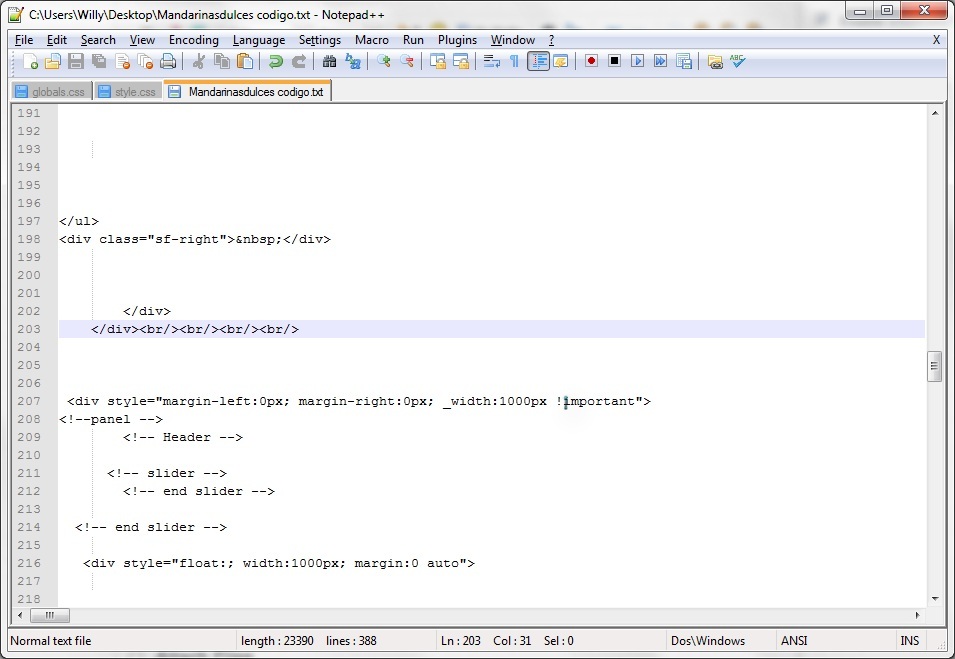Screen dimensions: 955x659
Task: Click the Save All icon
Action: (x=99, y=61)
